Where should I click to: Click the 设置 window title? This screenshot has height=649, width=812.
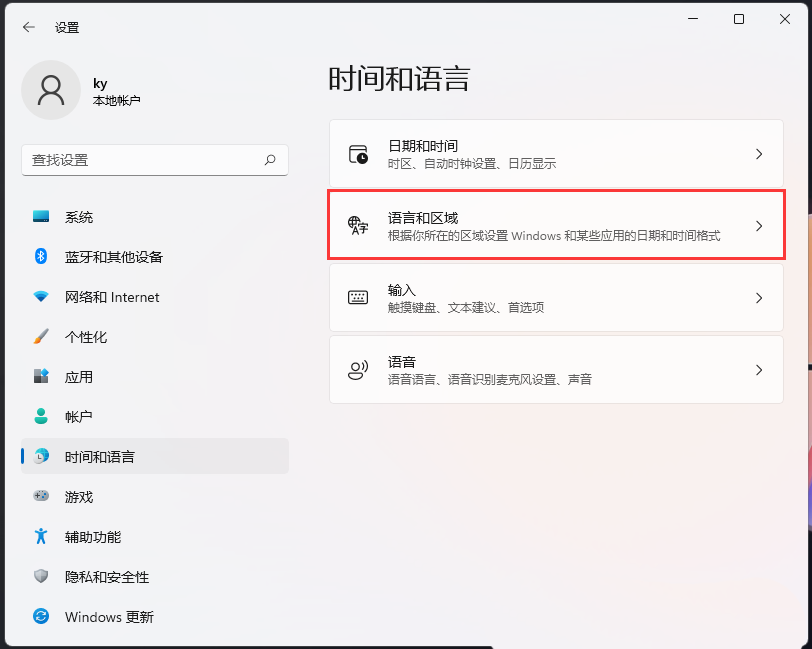click(67, 27)
